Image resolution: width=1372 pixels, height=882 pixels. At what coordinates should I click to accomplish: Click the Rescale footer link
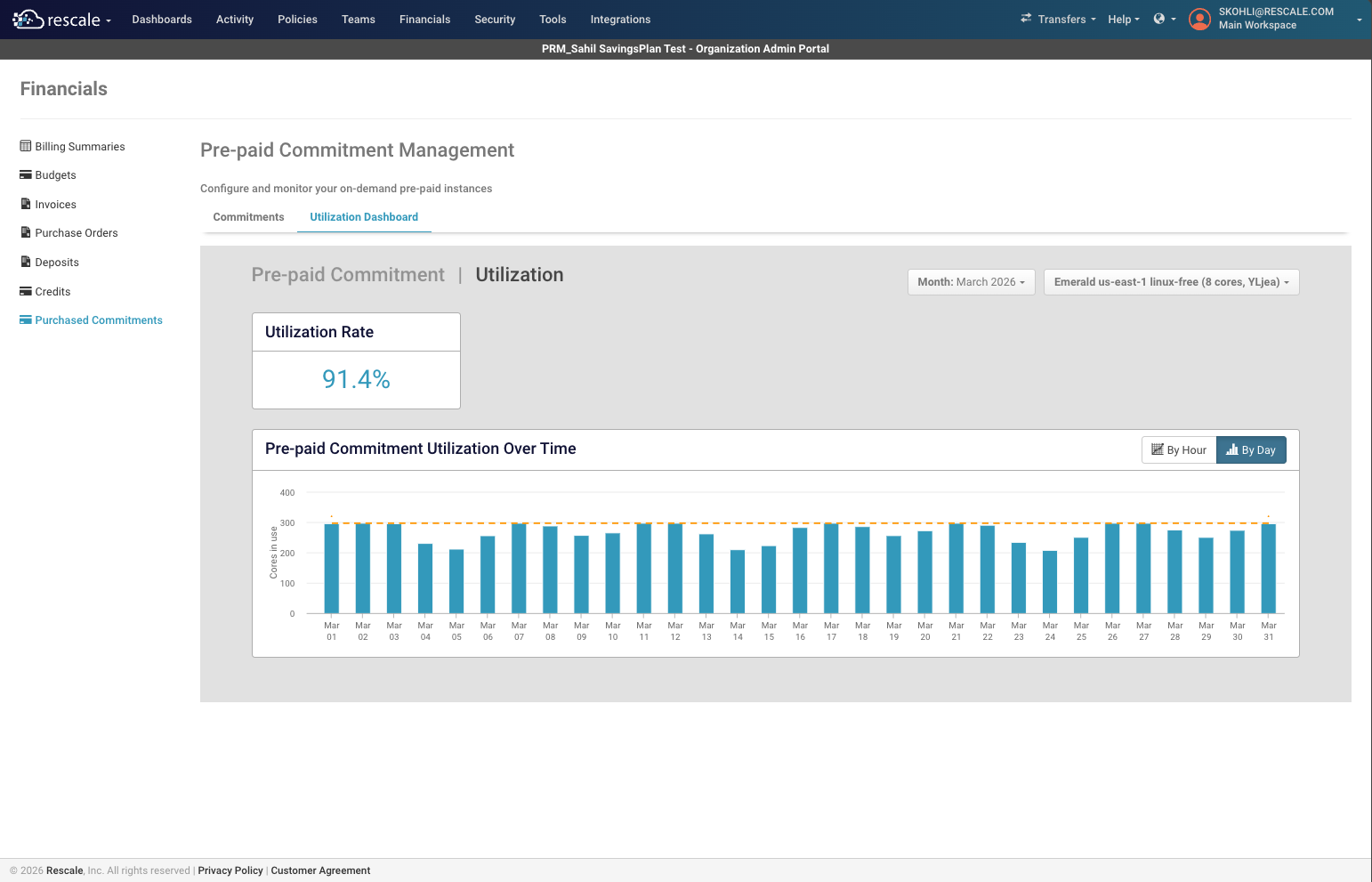[x=65, y=870]
